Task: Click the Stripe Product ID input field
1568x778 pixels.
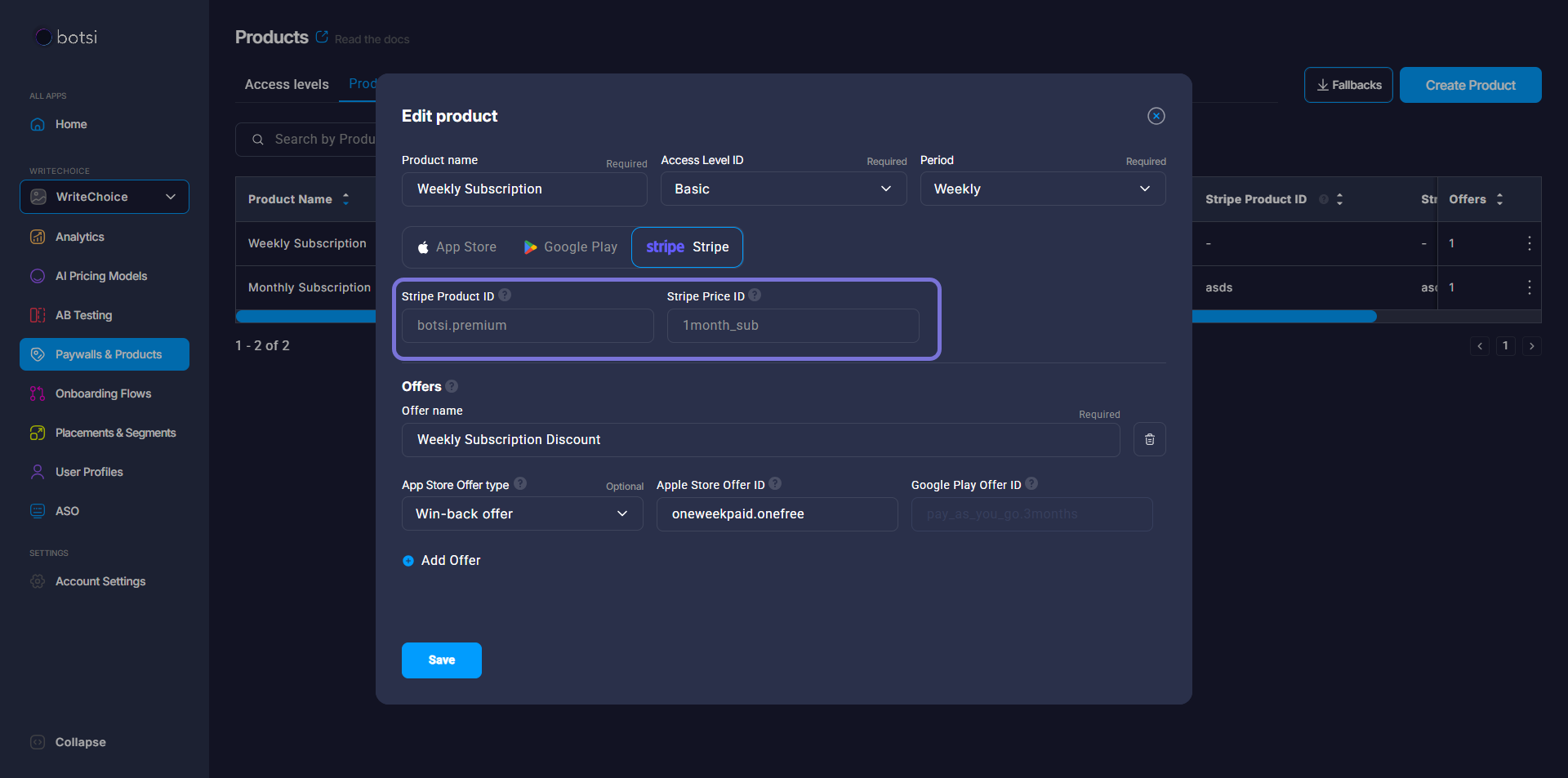Action: pyautogui.click(x=528, y=326)
